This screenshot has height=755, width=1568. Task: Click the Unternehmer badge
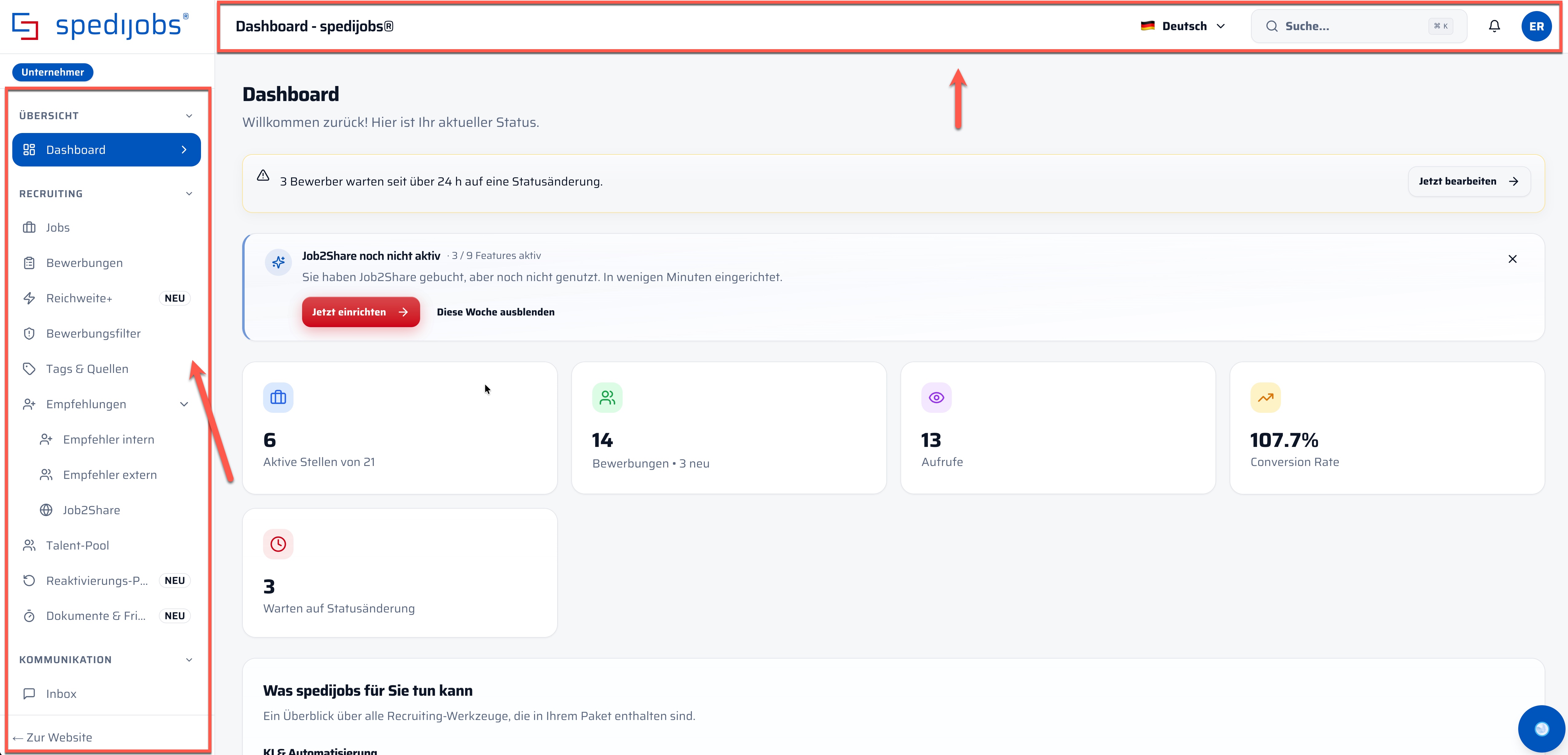(x=53, y=72)
